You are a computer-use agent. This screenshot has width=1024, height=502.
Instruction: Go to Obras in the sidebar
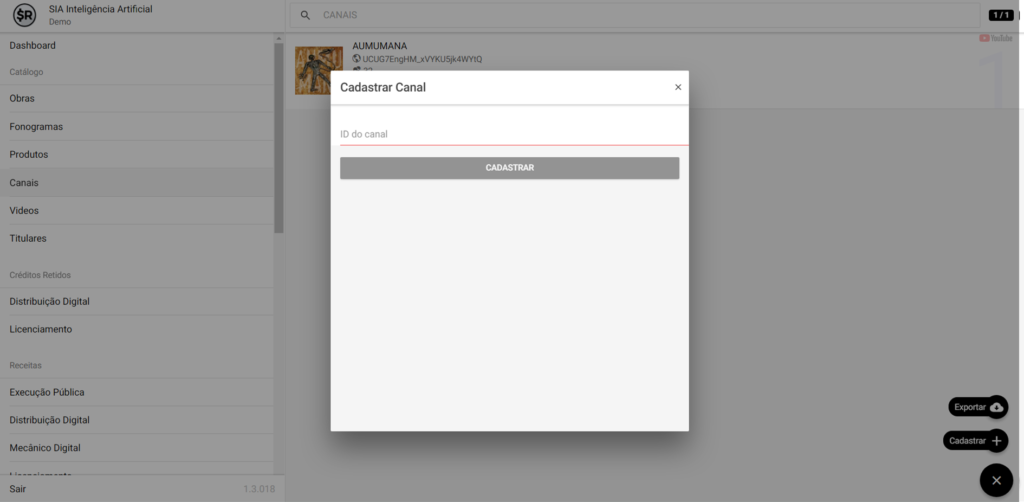tap(23, 99)
